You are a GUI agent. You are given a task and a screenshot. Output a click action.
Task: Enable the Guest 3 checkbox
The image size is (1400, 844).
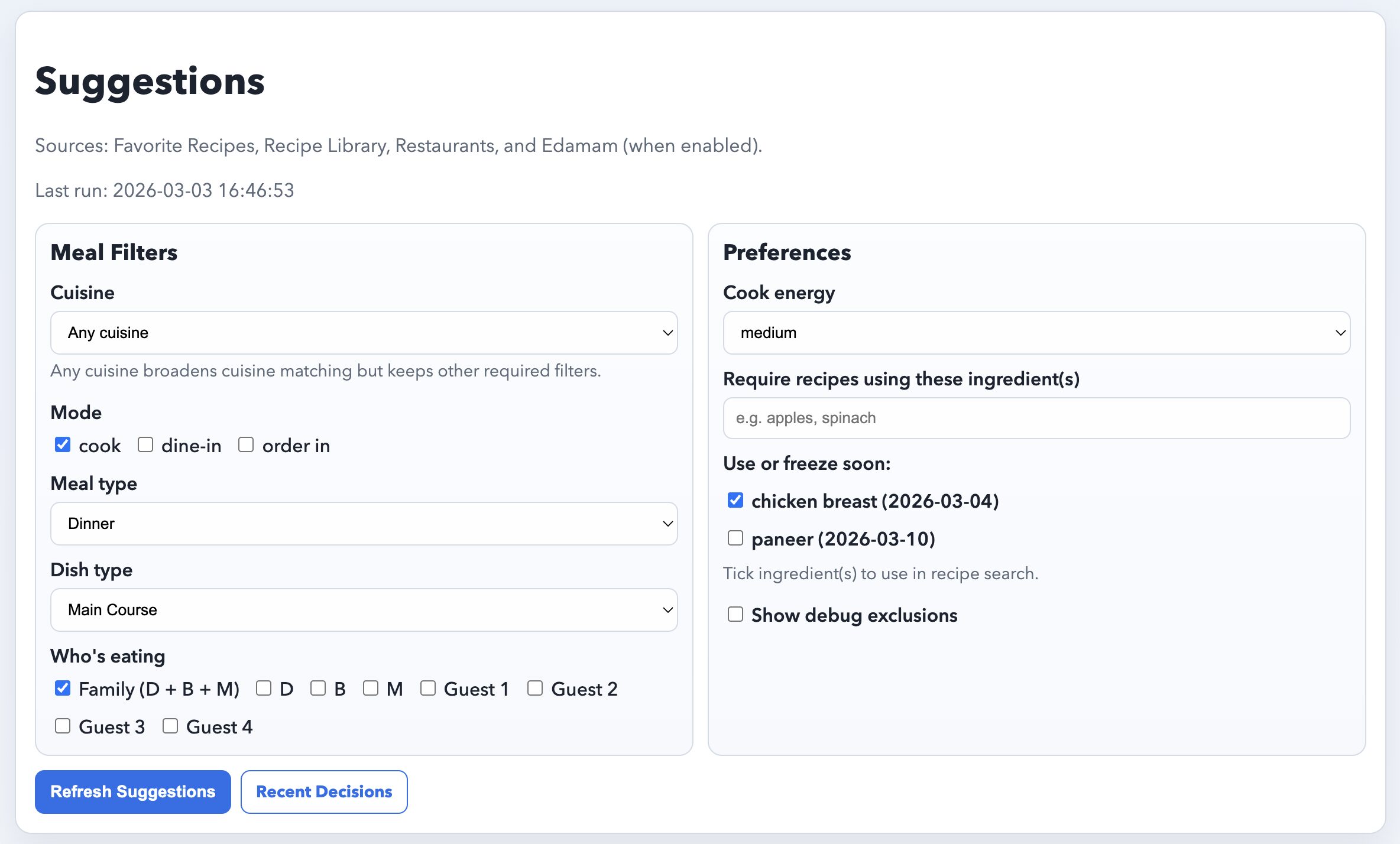pos(63,726)
